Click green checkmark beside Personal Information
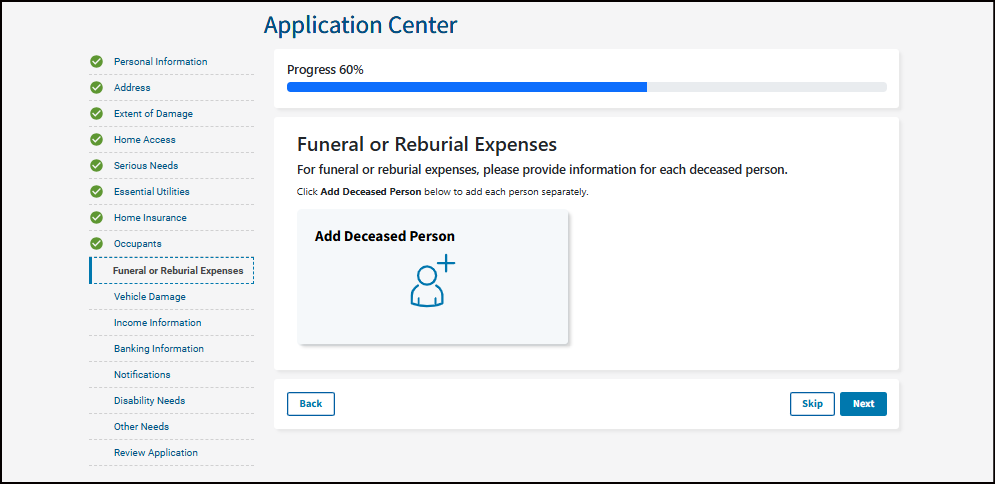995x484 pixels. tap(97, 62)
